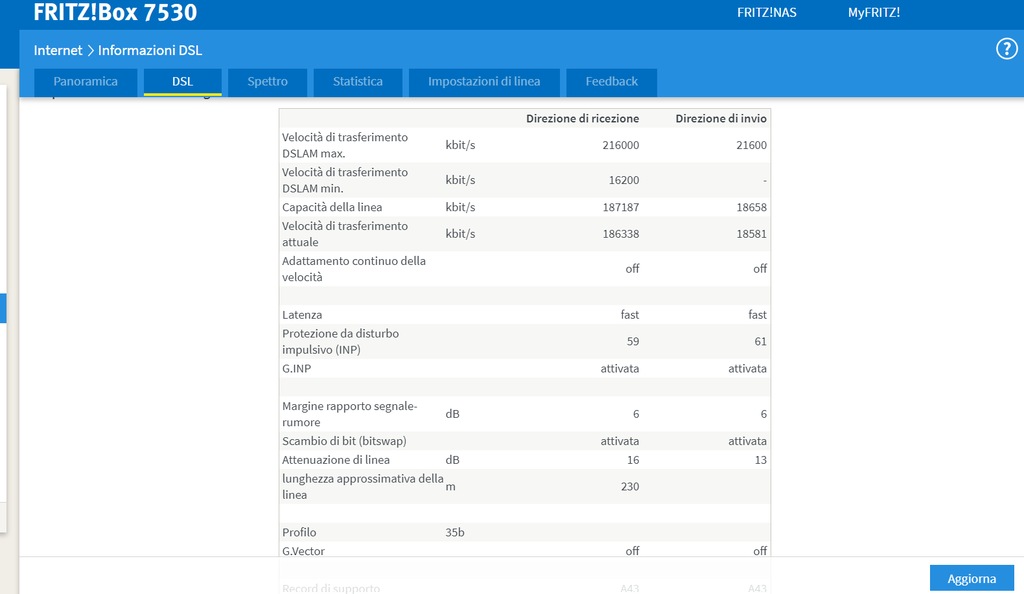The width and height of the screenshot is (1024, 594).
Task: Select the Adattamento continuo della velocità label
Action: 354,269
